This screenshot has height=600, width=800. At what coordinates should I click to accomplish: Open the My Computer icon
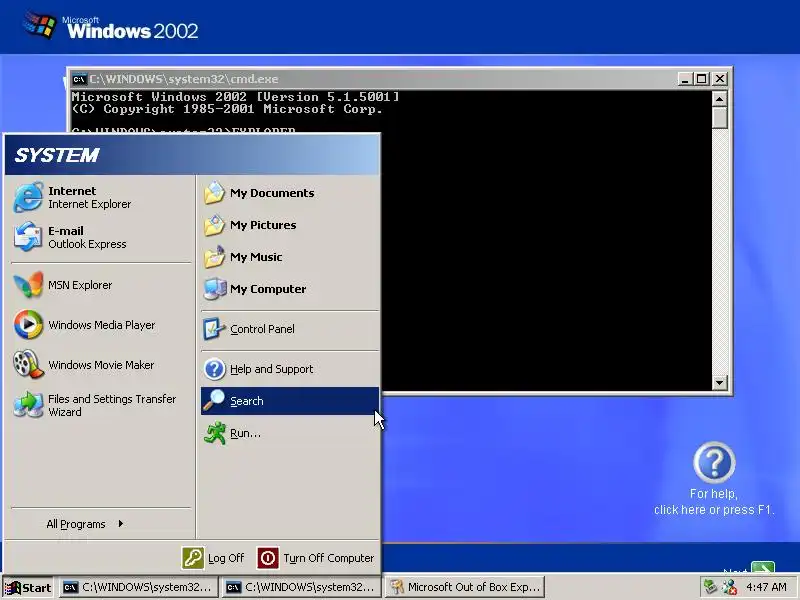214,289
